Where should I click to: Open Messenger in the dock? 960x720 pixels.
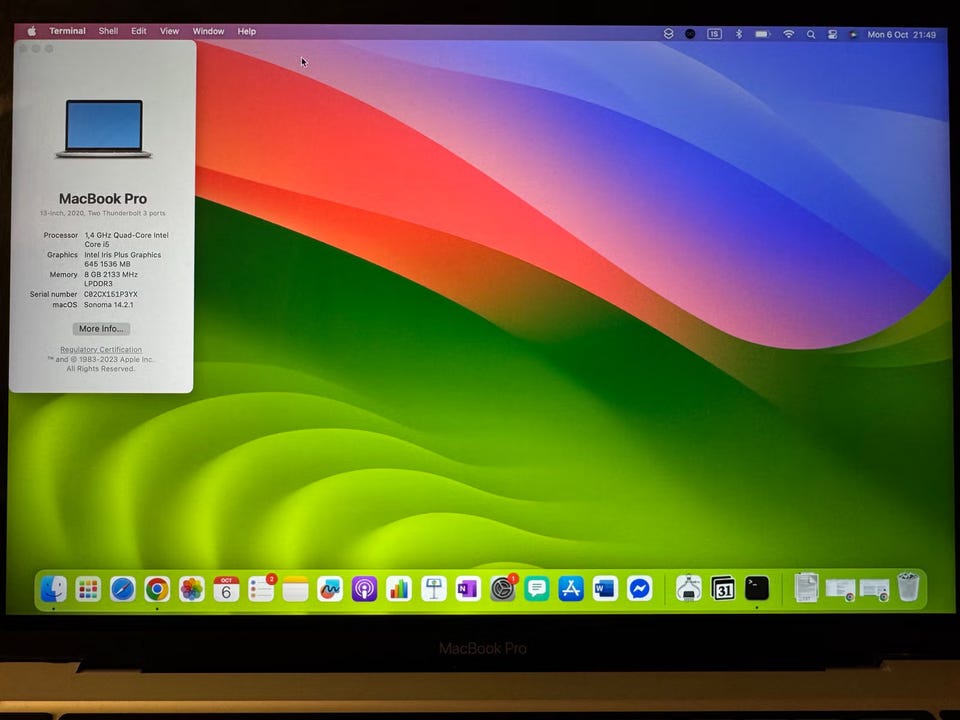pyautogui.click(x=640, y=589)
